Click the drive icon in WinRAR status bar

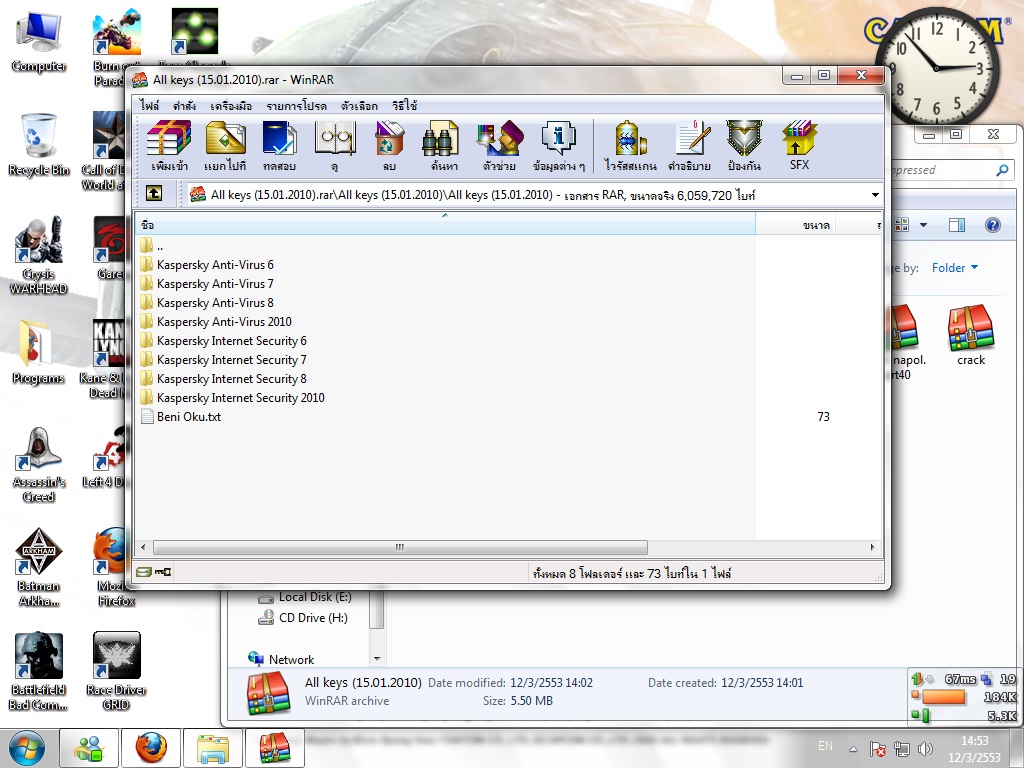tap(143, 572)
